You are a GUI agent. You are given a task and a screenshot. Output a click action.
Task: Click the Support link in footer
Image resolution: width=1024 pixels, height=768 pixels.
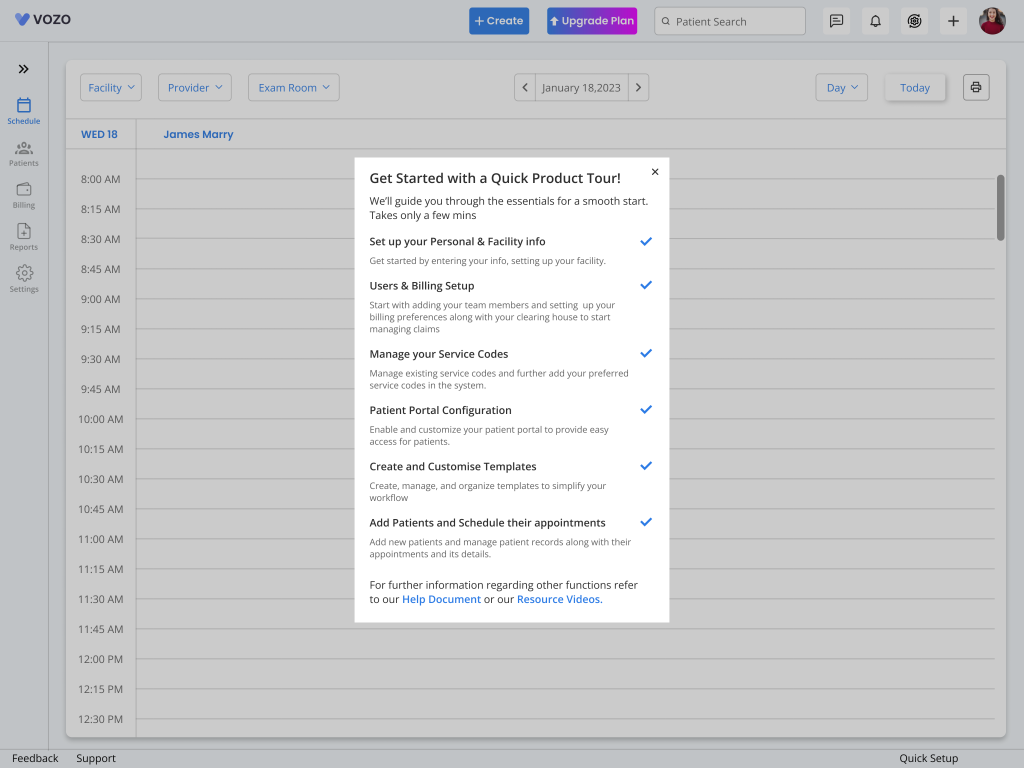(96, 758)
